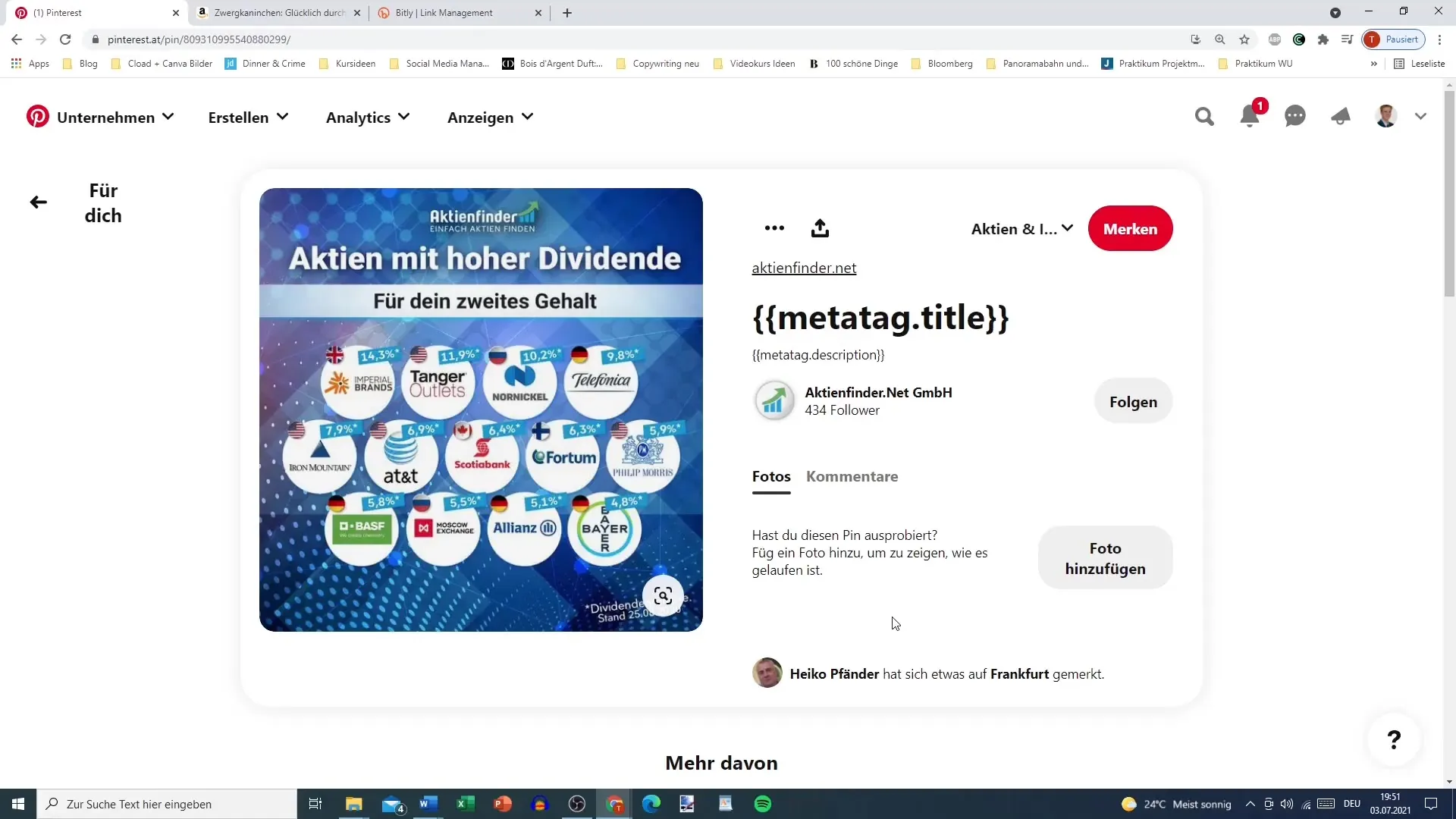Click the aktienfinder.net source link
Image resolution: width=1456 pixels, height=819 pixels.
click(x=804, y=268)
